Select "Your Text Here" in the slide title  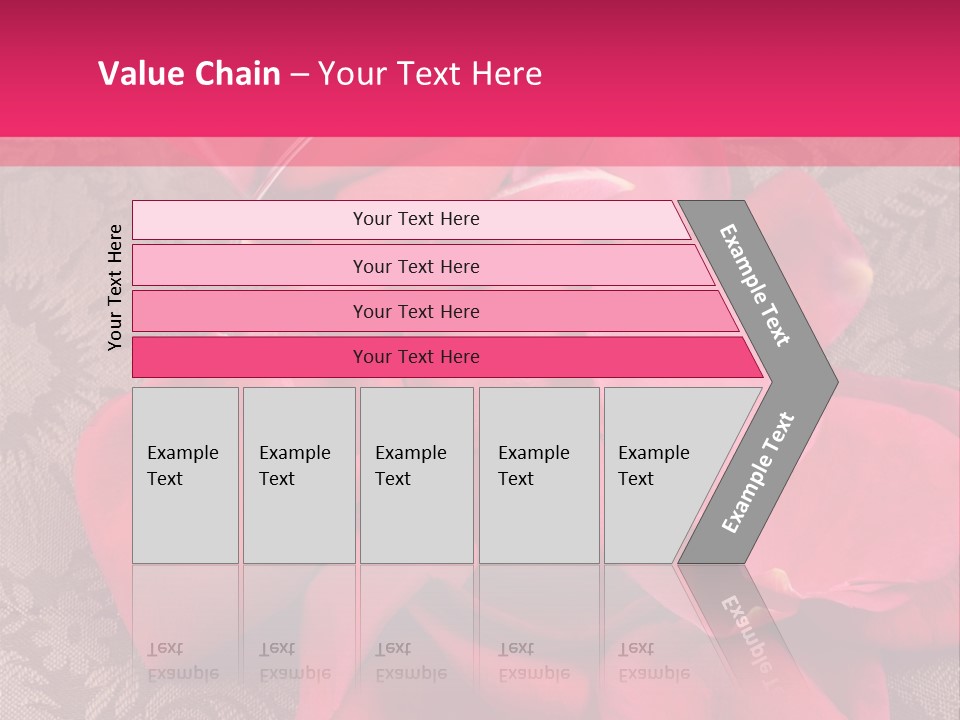pos(430,74)
